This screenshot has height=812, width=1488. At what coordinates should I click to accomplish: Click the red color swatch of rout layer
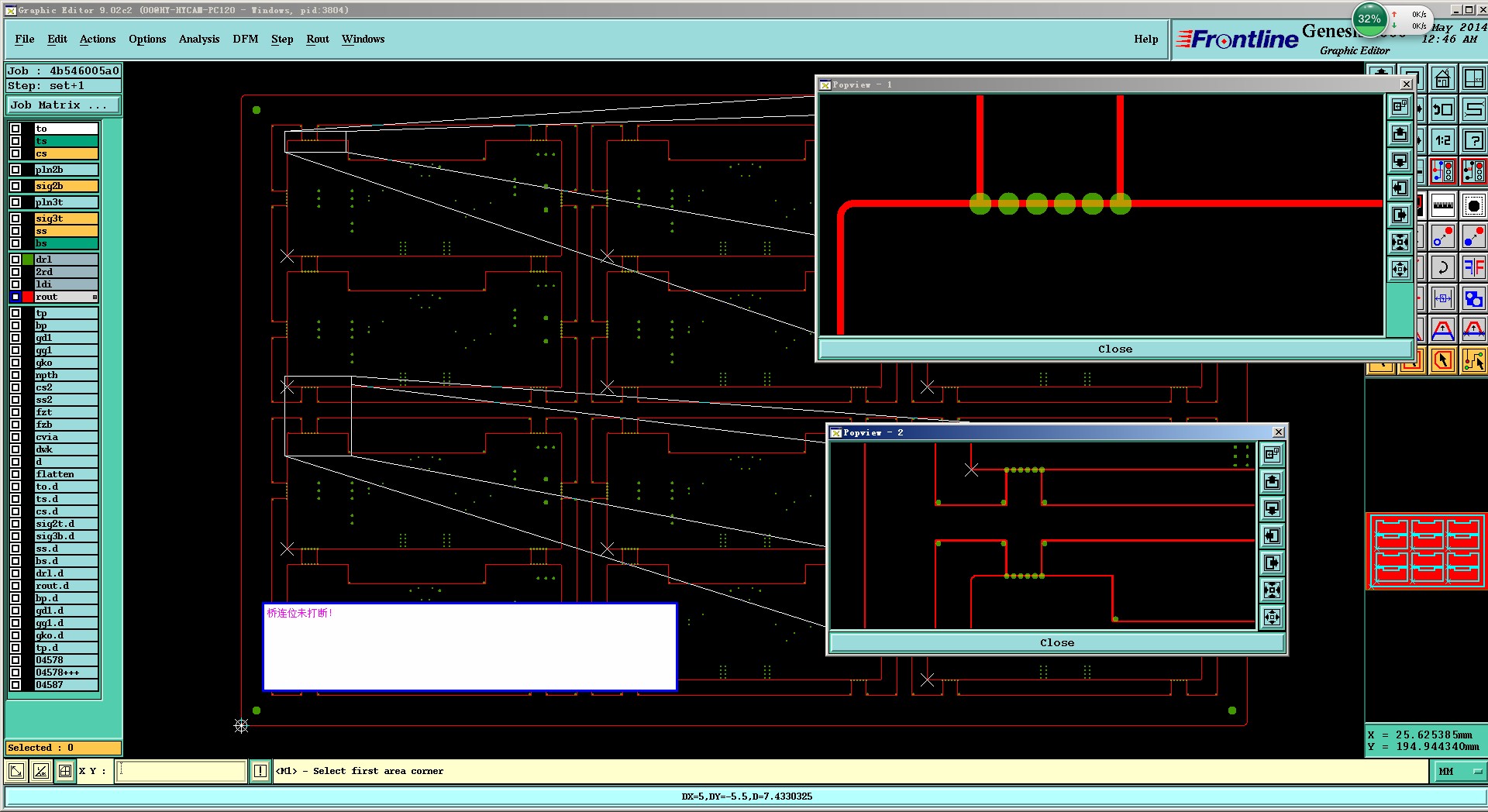[28, 297]
